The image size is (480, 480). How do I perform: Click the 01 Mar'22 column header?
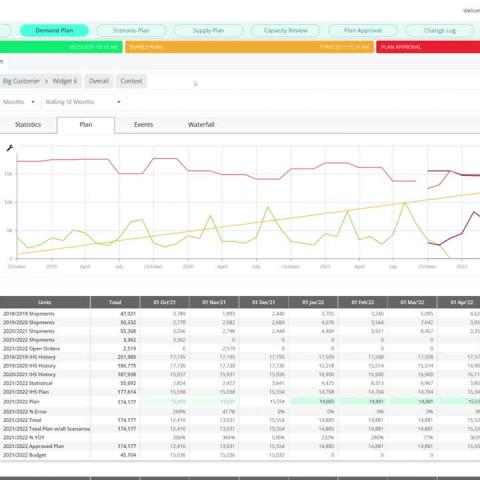[x=412, y=302]
